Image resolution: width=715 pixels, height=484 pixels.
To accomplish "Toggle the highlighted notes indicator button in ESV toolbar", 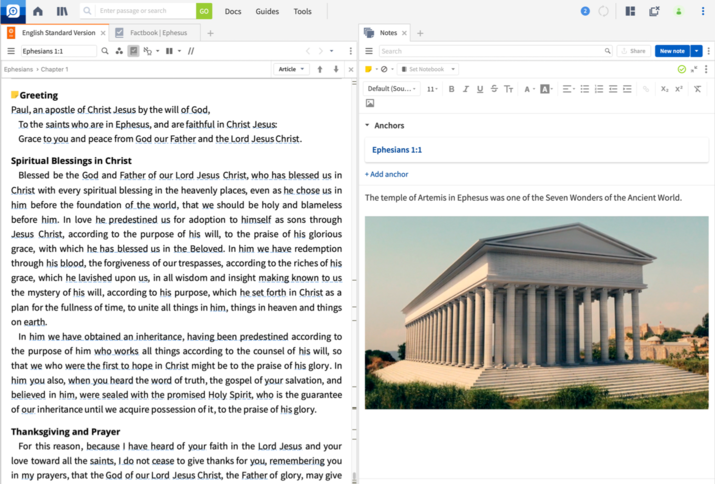I will tap(133, 51).
